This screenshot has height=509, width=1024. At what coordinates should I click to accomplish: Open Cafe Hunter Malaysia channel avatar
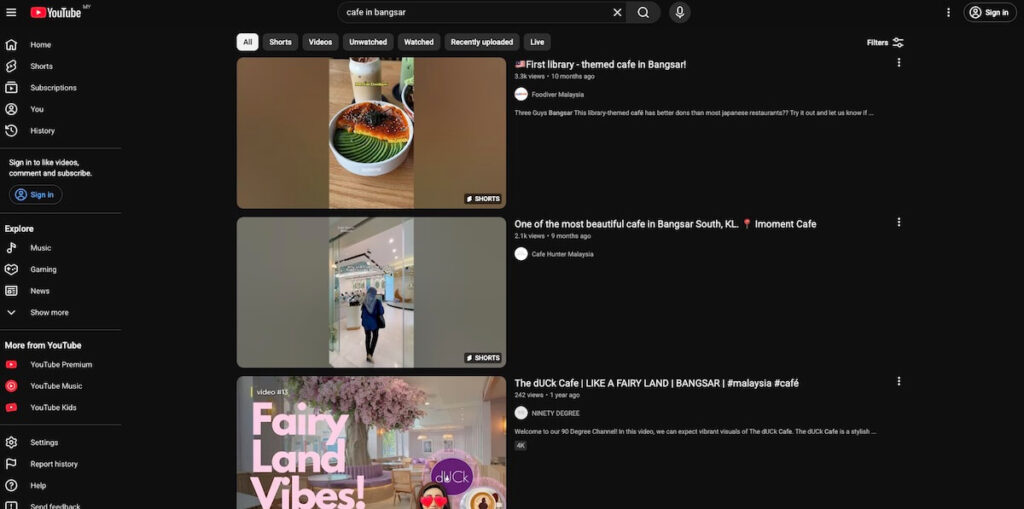(x=521, y=254)
